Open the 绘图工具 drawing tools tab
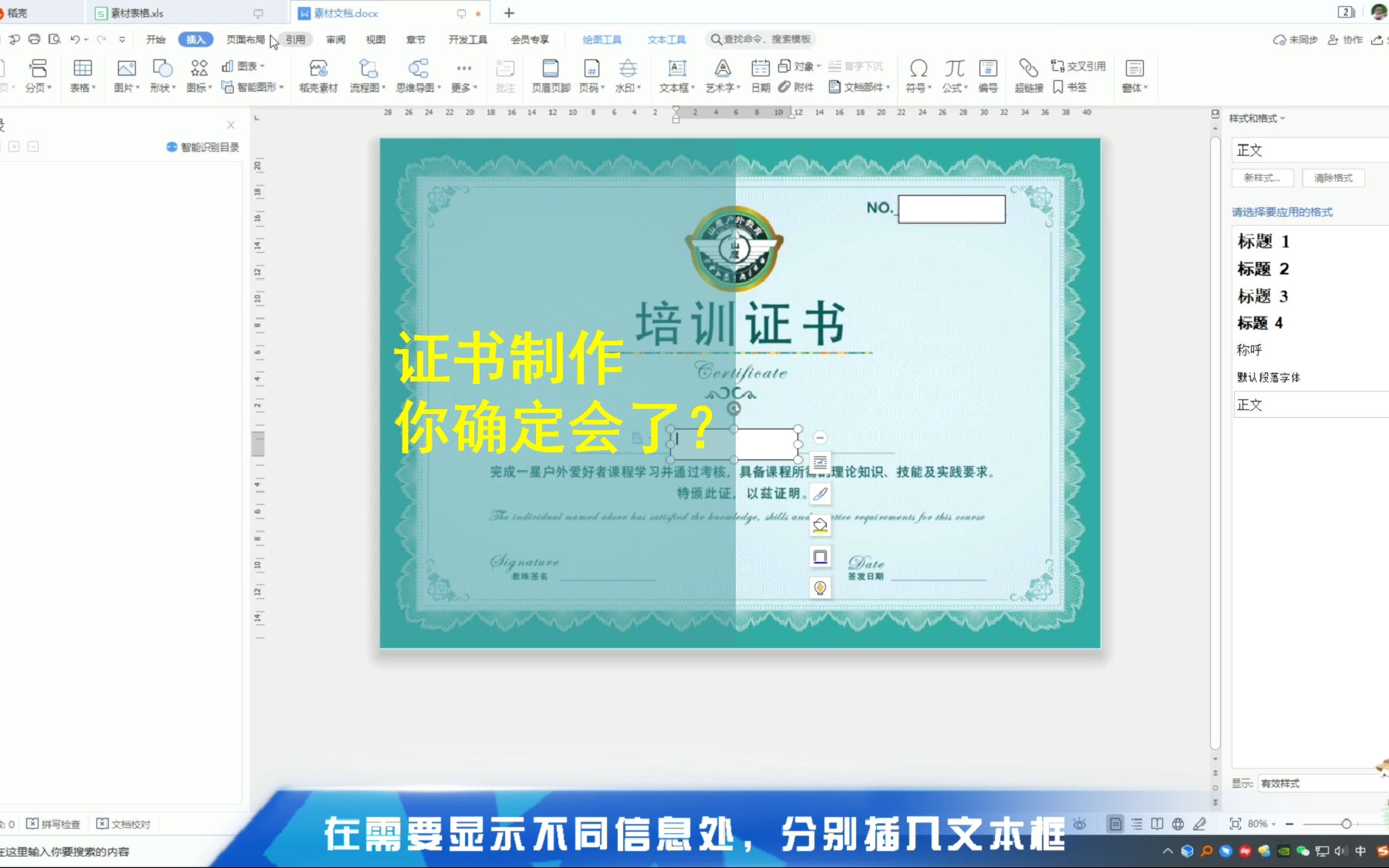This screenshot has height=868, width=1389. [x=602, y=39]
